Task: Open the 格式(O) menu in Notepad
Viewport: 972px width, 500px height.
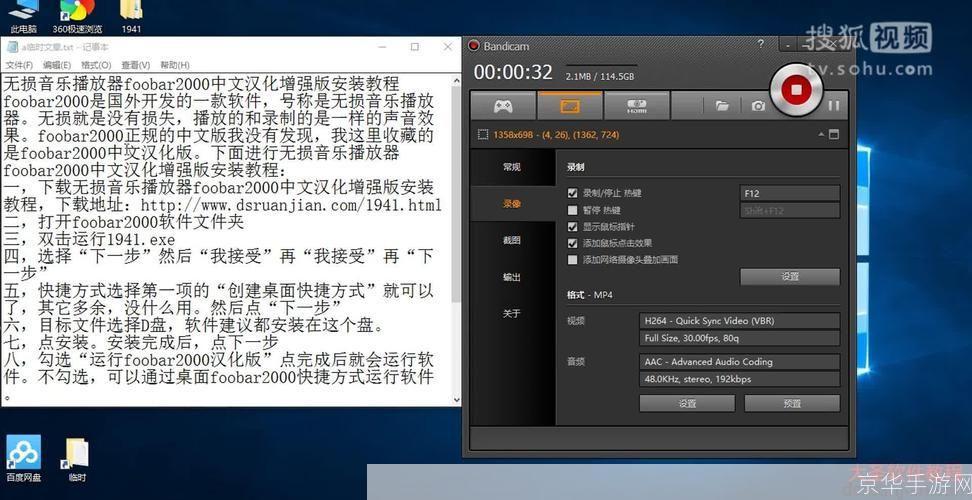Action: click(x=96, y=65)
